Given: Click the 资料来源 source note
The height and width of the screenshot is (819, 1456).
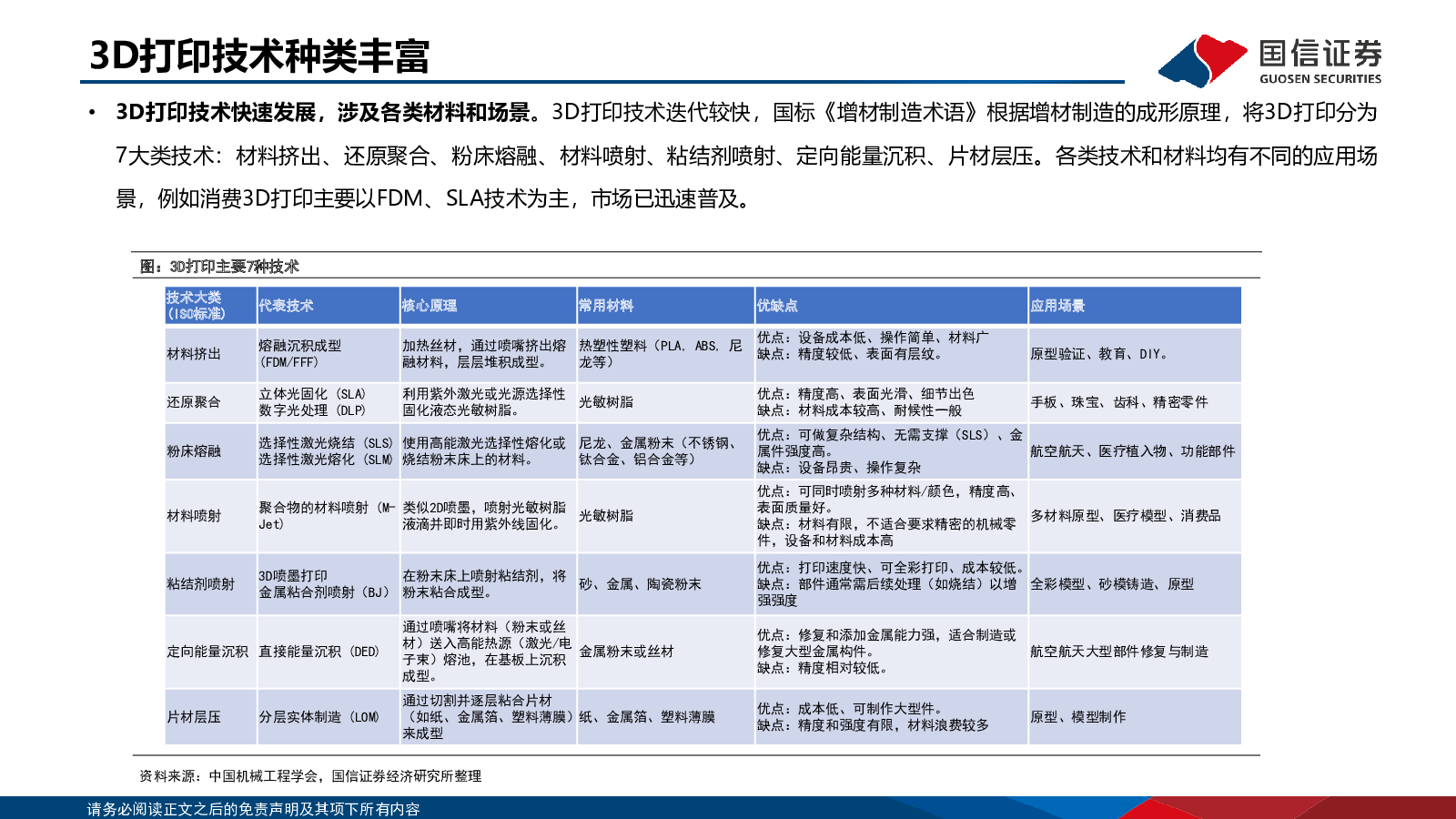Looking at the screenshot, I should (x=310, y=776).
